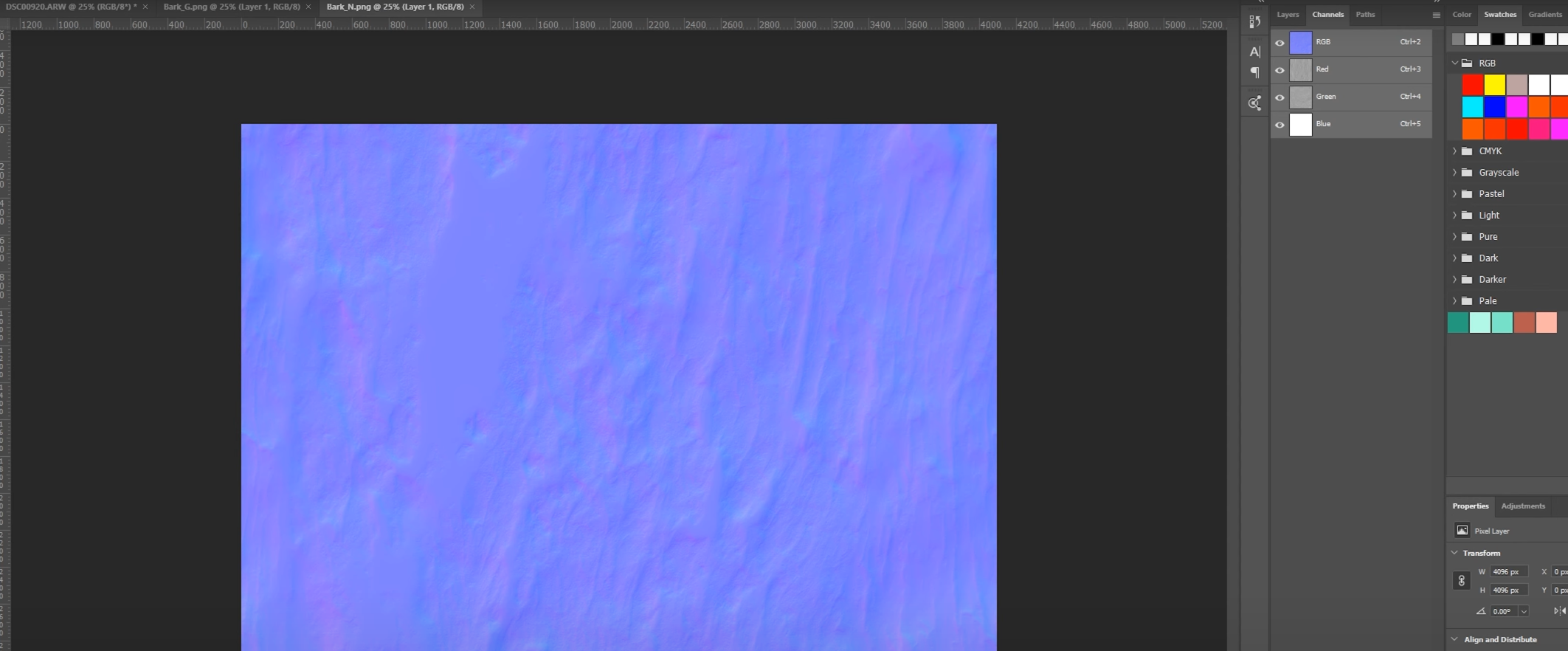
Task: Collapse the Transform section
Action: 1454,553
